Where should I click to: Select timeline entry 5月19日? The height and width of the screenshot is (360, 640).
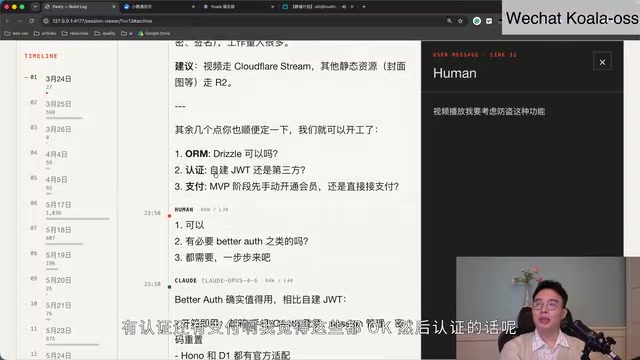tap(58, 255)
